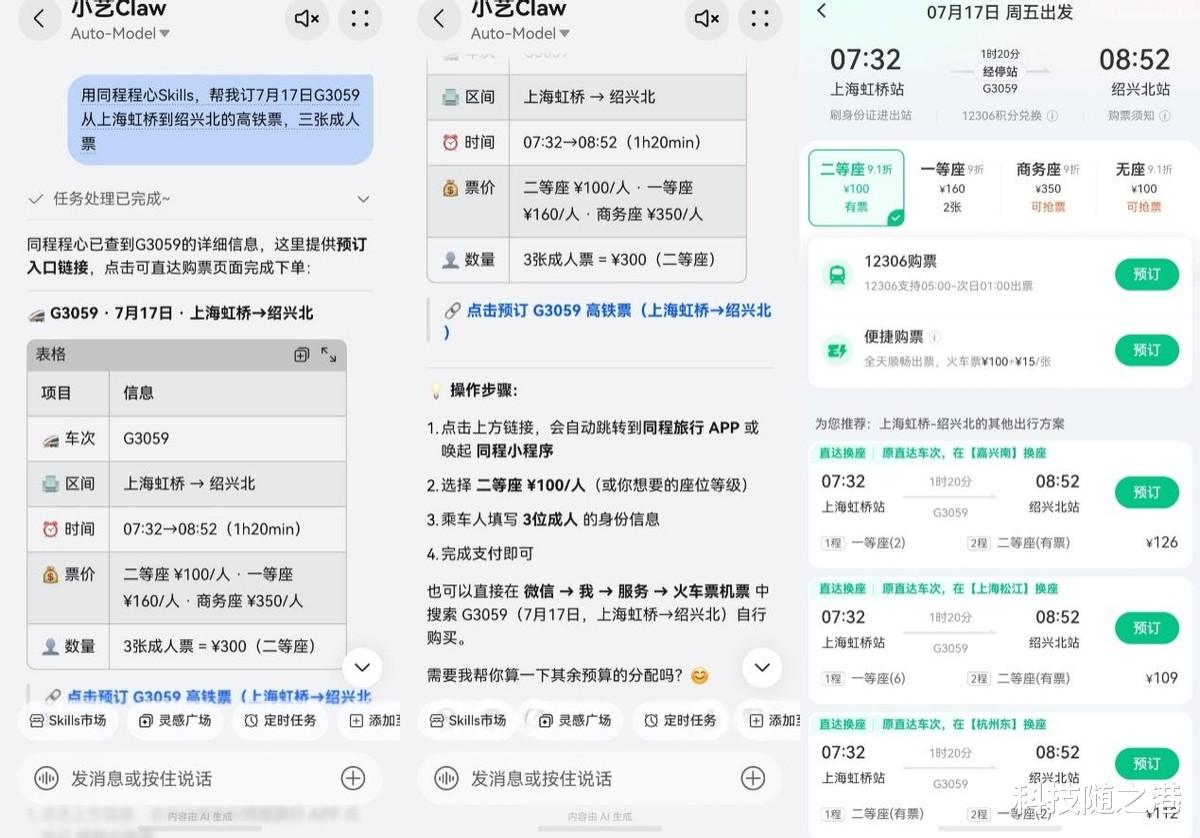This screenshot has height=838, width=1200.
Task: Book the 嘉兴南 transfer option
Action: coord(1147,492)
